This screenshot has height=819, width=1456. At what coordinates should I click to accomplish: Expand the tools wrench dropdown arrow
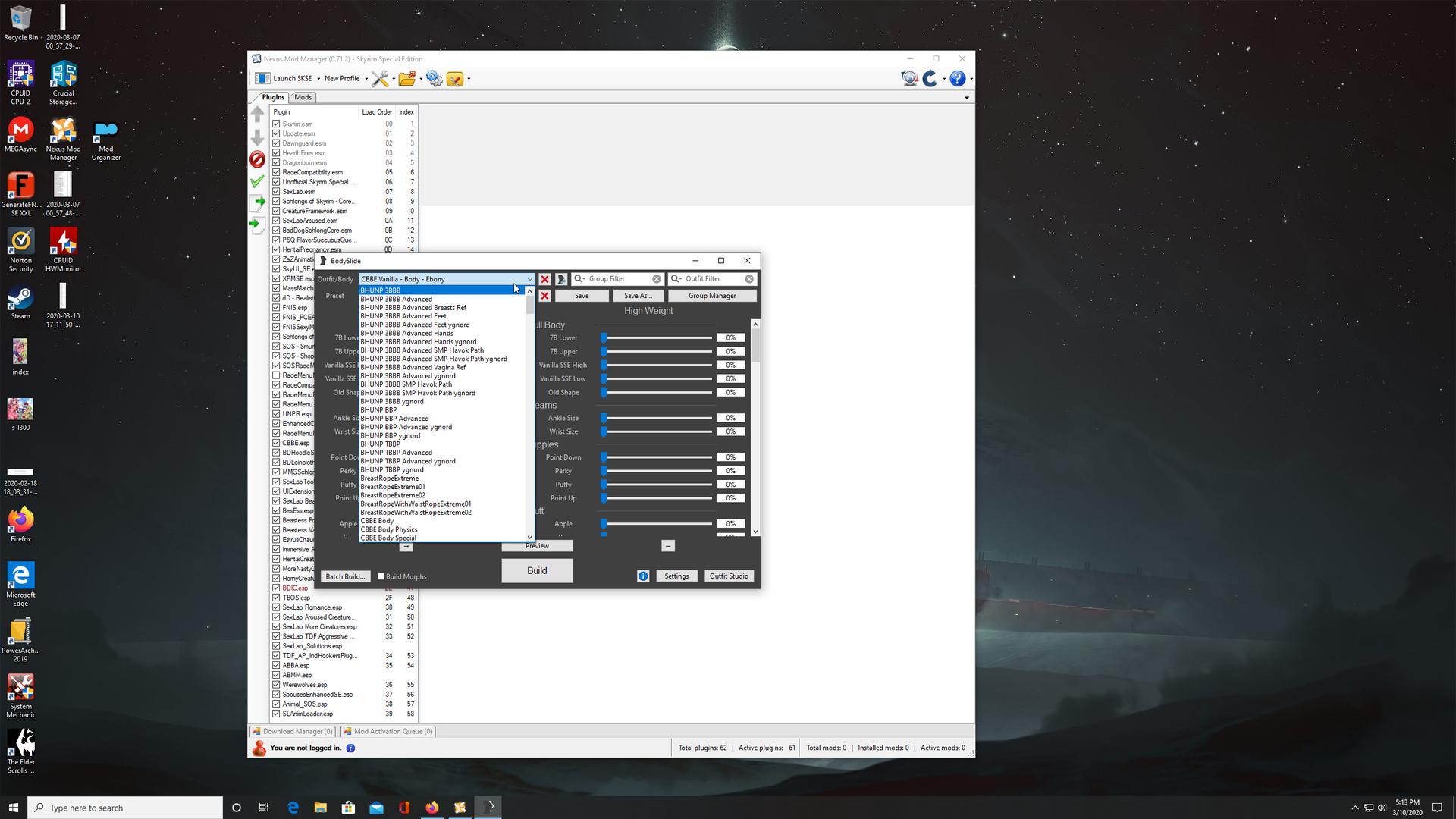(x=393, y=79)
